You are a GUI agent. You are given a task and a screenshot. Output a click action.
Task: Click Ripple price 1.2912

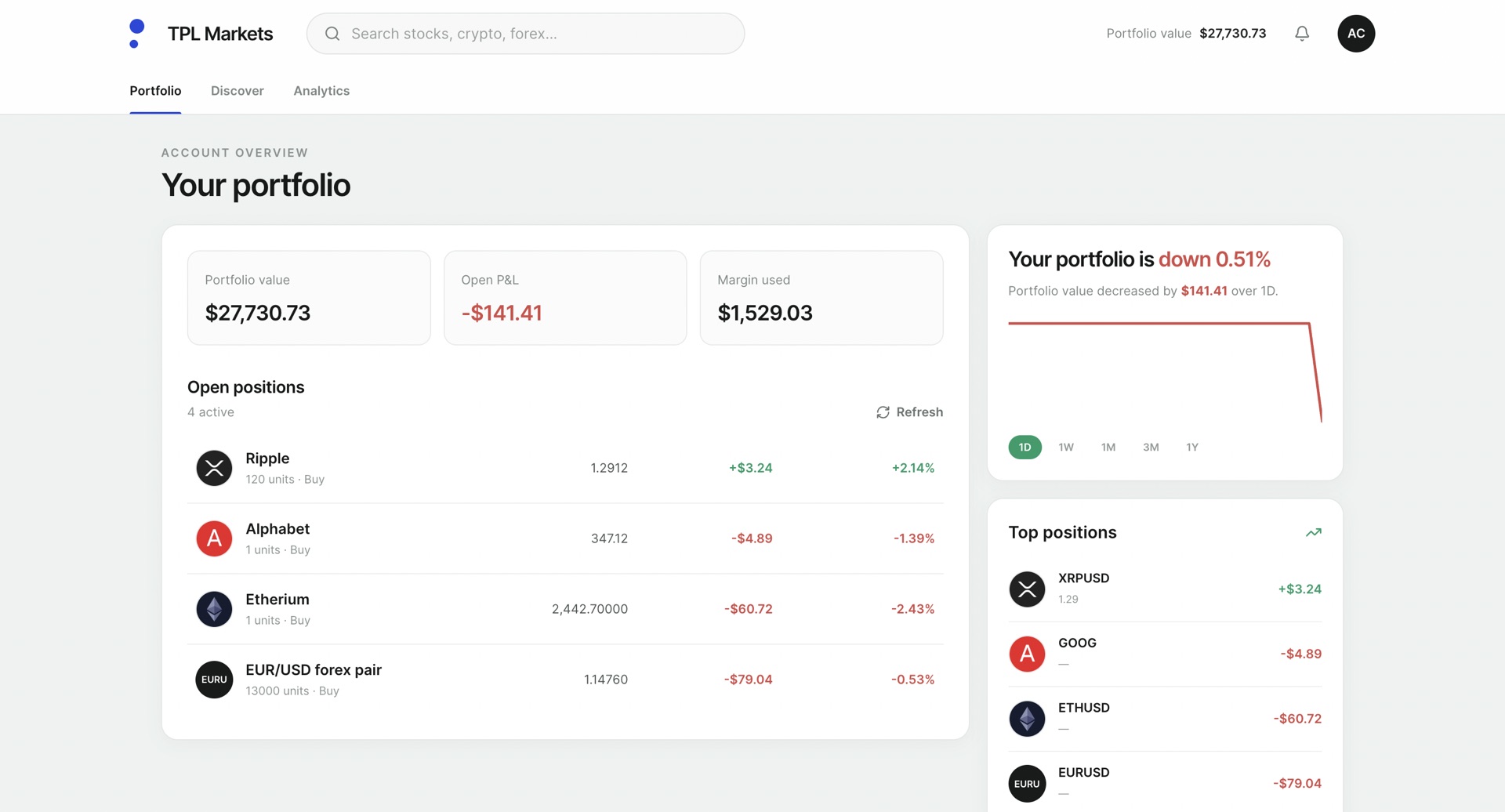(x=609, y=468)
